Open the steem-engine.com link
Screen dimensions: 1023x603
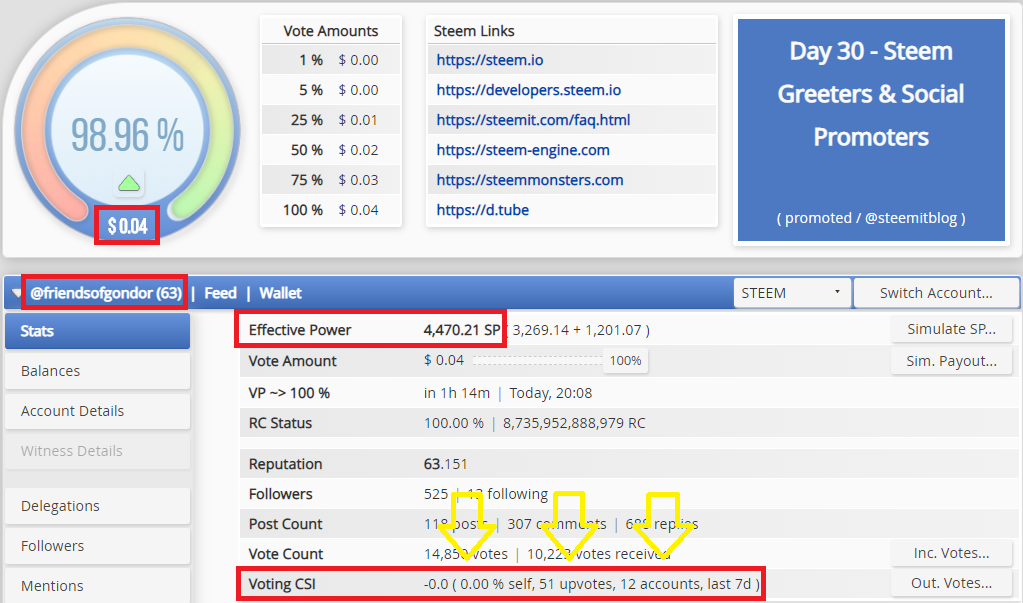click(x=523, y=150)
